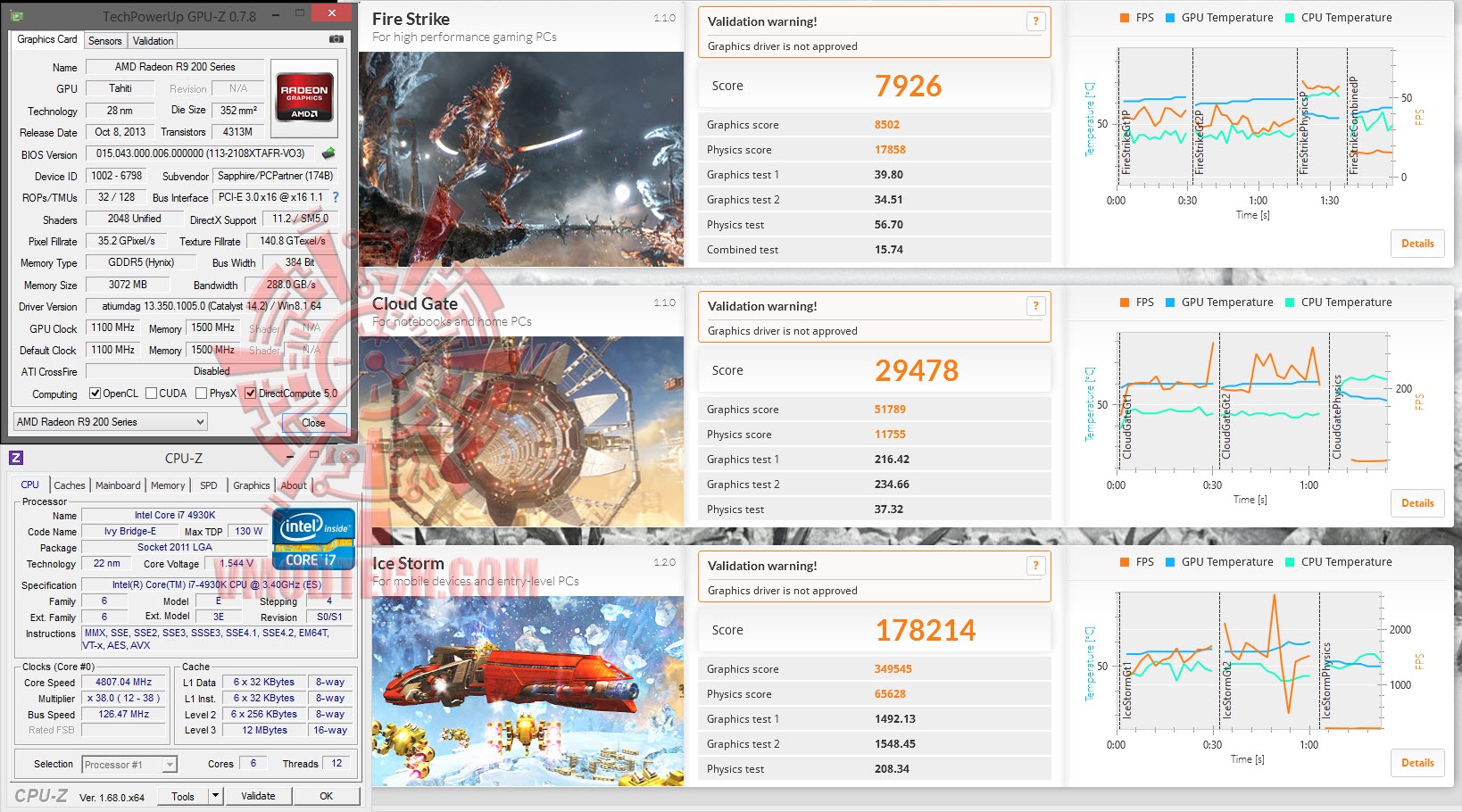Image resolution: width=1462 pixels, height=812 pixels.
Task: Click the GPU-Z screenshot camera icon
Action: (x=336, y=39)
